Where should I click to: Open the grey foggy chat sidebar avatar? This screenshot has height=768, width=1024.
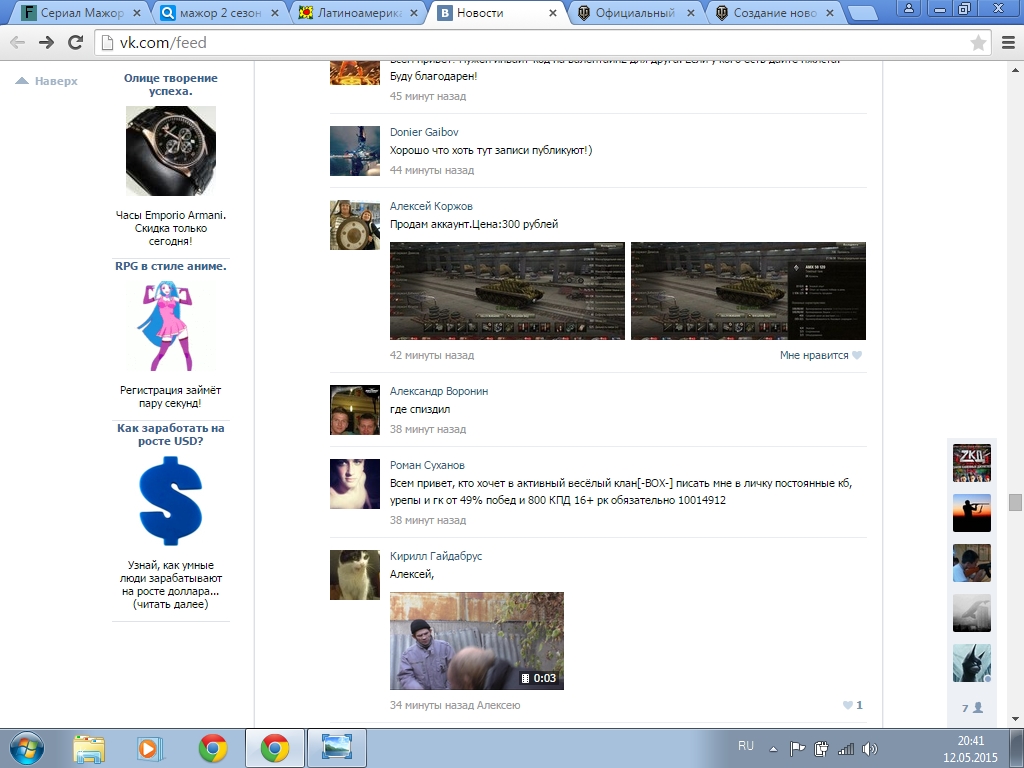972,613
